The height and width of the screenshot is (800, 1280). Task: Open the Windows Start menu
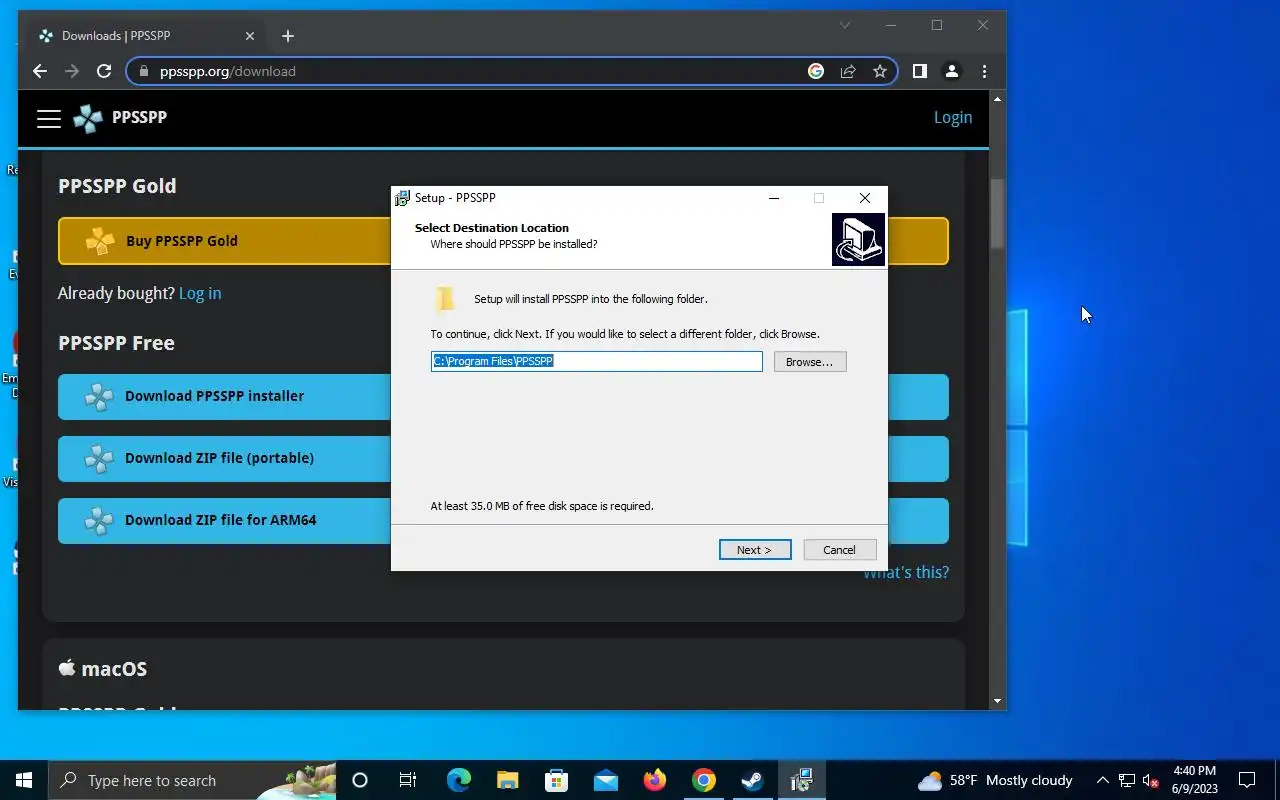tap(24, 780)
